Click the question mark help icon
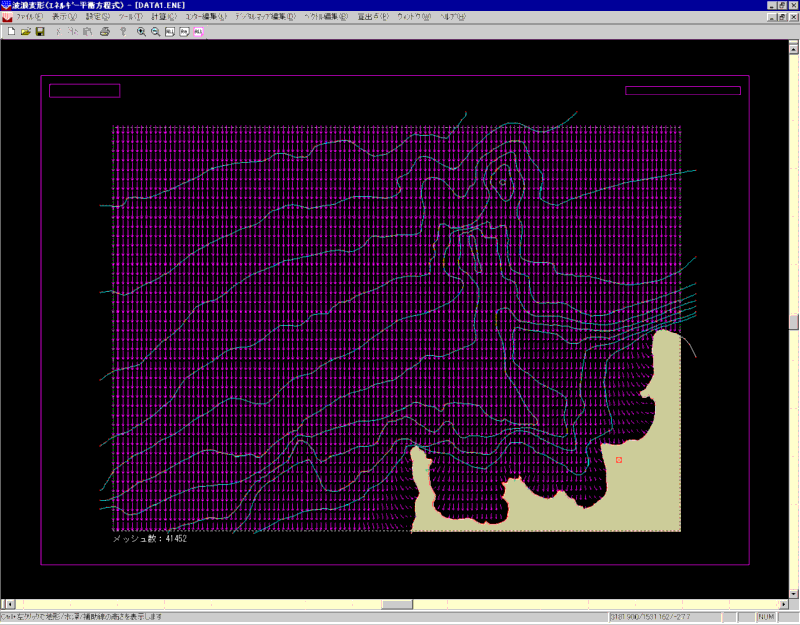This screenshot has height=625, width=800. click(122, 32)
